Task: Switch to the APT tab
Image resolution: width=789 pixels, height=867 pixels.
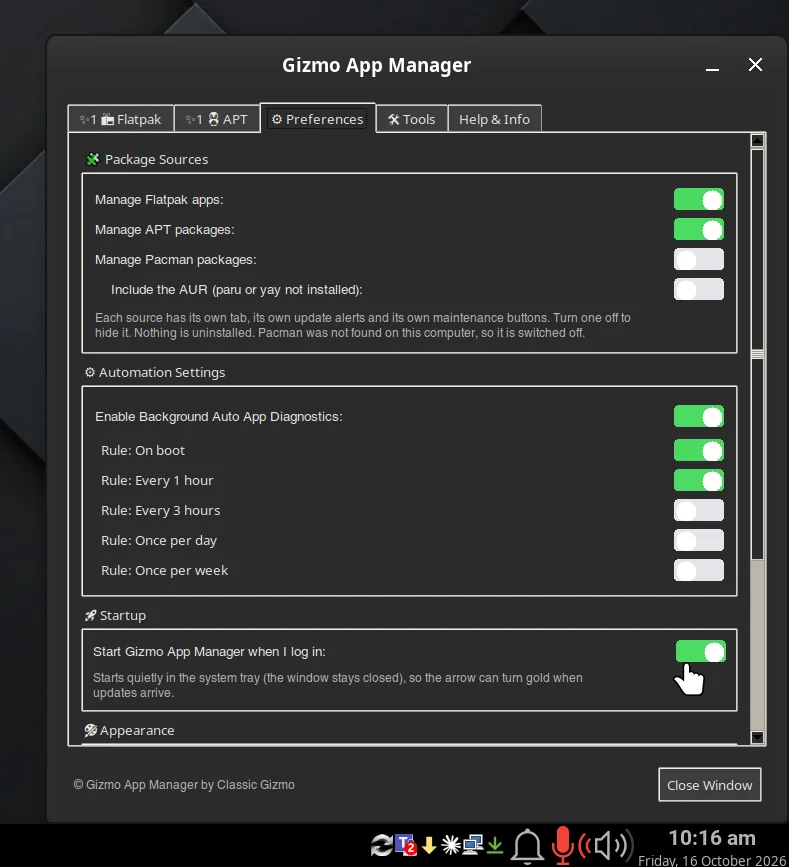Action: pyautogui.click(x=217, y=119)
